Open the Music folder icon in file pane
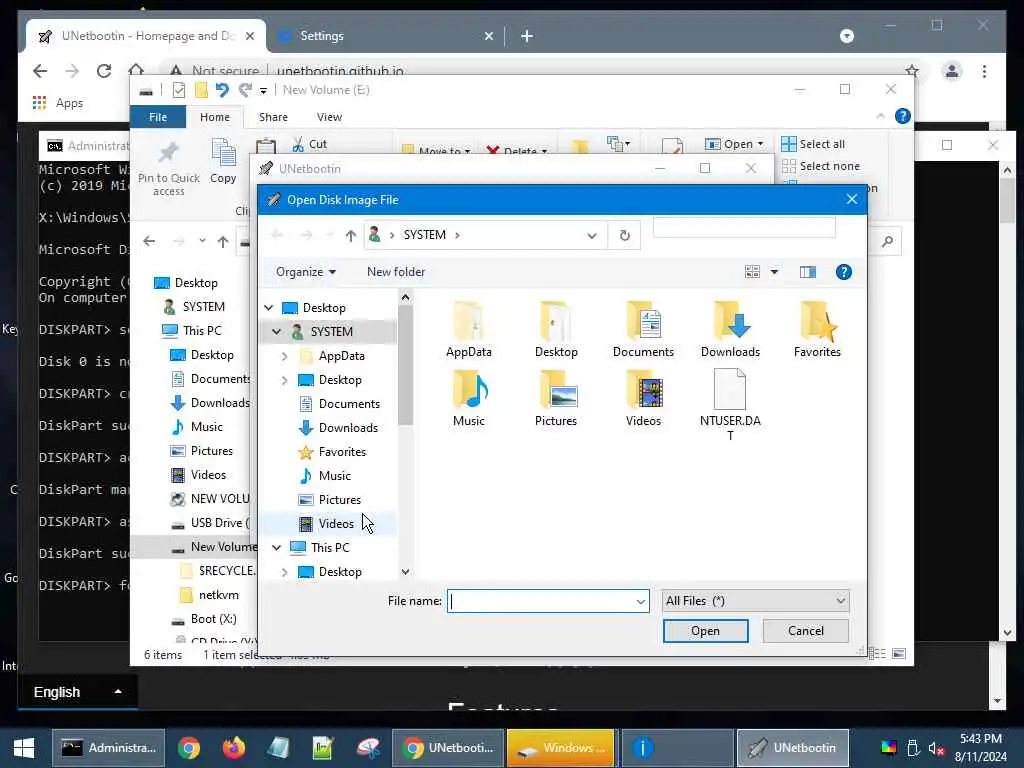The width and height of the screenshot is (1024, 768). (468, 398)
